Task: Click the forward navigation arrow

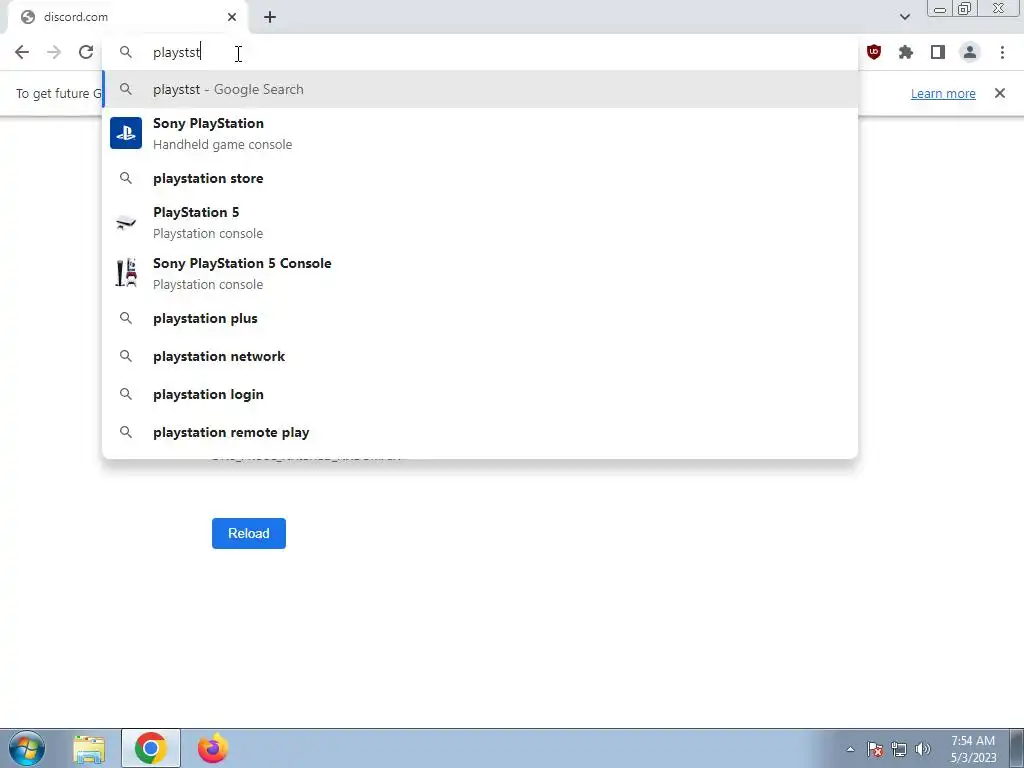Action: click(54, 52)
